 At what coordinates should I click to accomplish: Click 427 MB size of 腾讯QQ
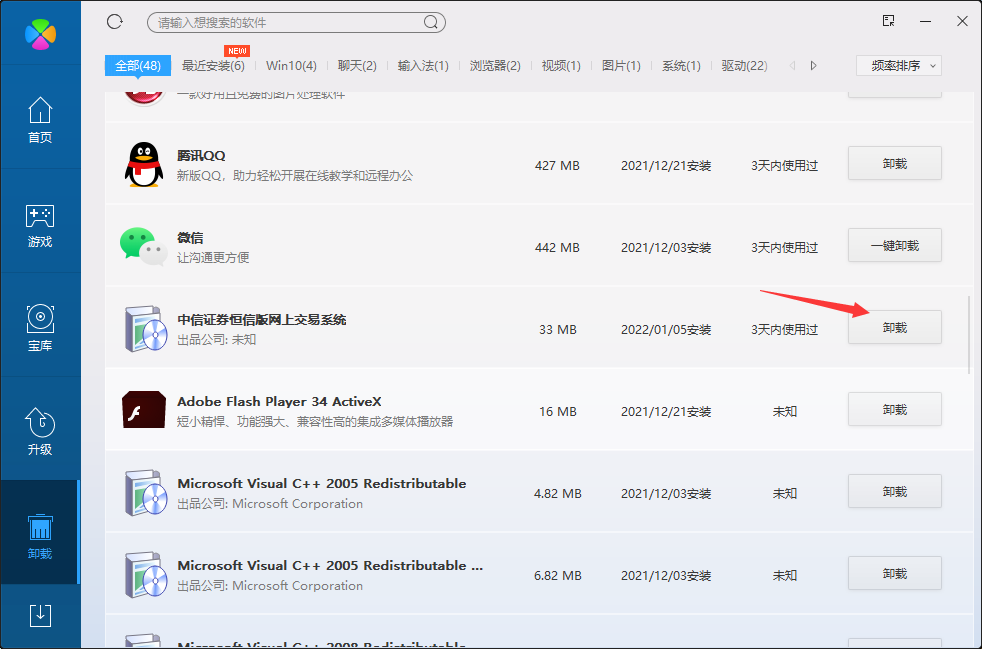click(557, 166)
